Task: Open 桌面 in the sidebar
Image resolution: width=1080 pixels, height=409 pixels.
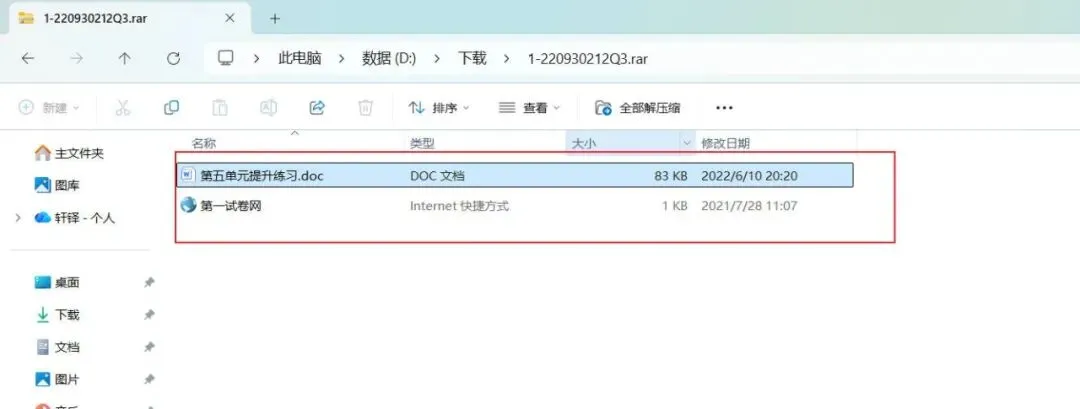Action: 57,282
